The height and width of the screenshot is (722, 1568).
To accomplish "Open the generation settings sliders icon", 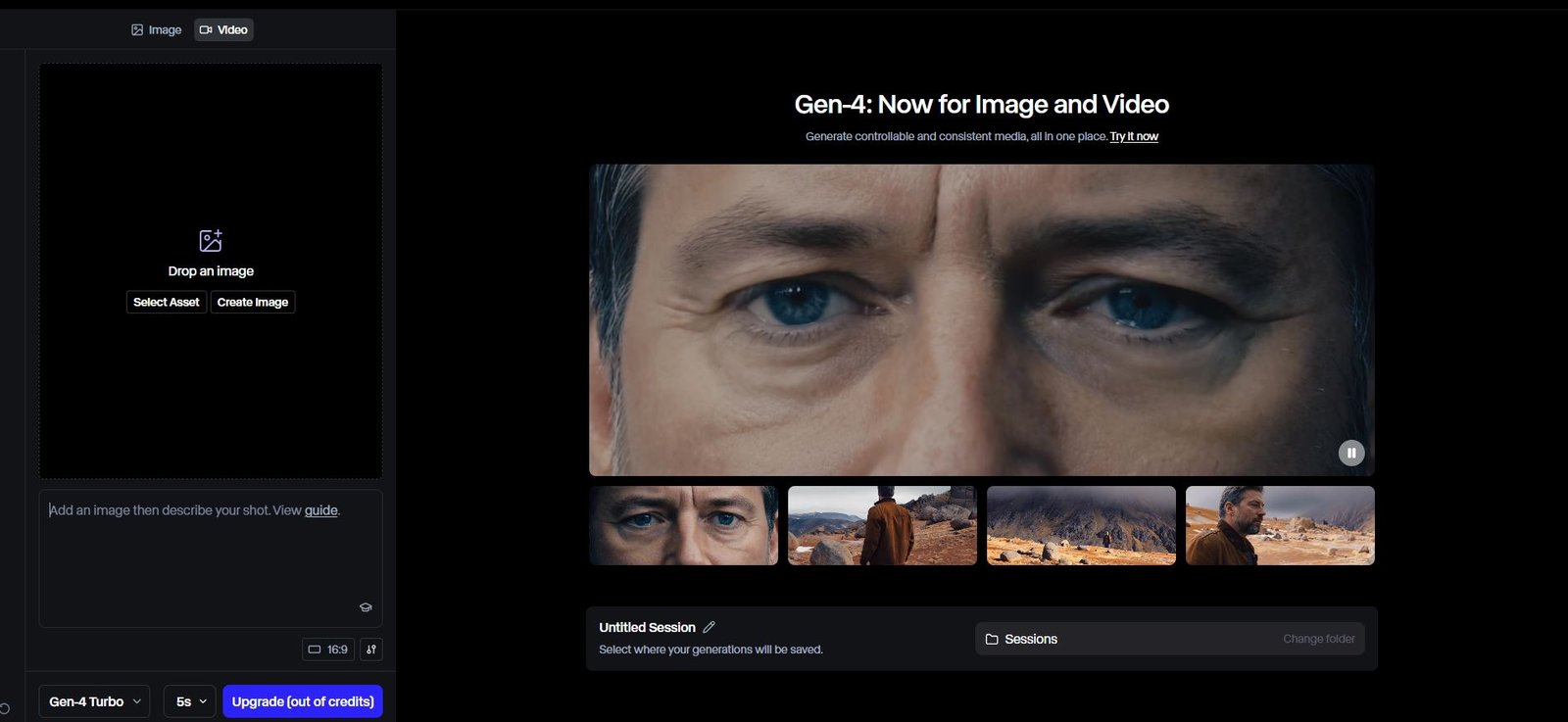I will 371,650.
